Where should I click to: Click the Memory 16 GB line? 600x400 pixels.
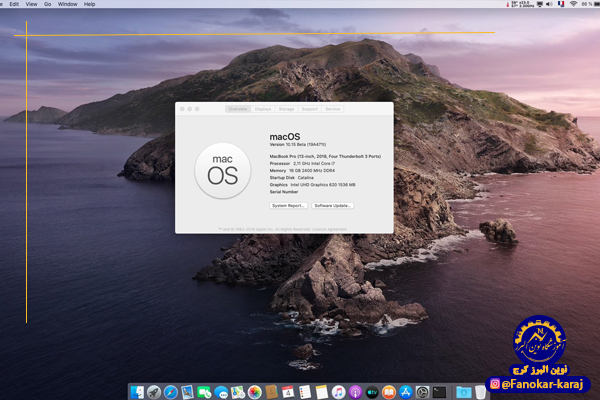[x=302, y=171]
